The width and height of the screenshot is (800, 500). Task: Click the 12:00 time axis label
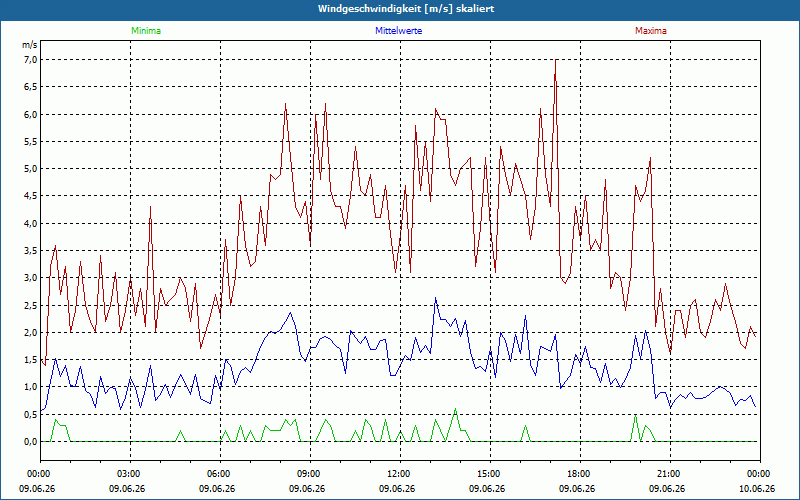click(x=397, y=474)
